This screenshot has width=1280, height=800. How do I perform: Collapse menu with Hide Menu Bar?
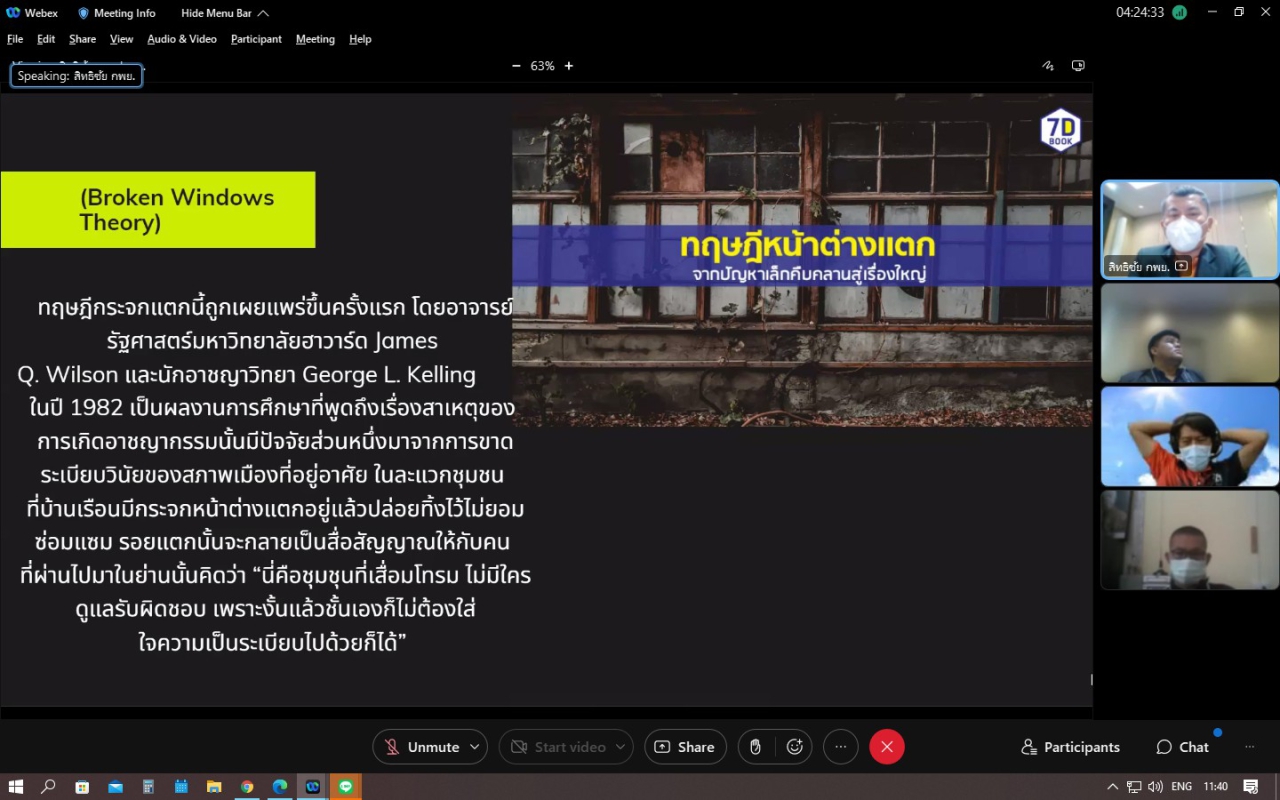[x=224, y=13]
